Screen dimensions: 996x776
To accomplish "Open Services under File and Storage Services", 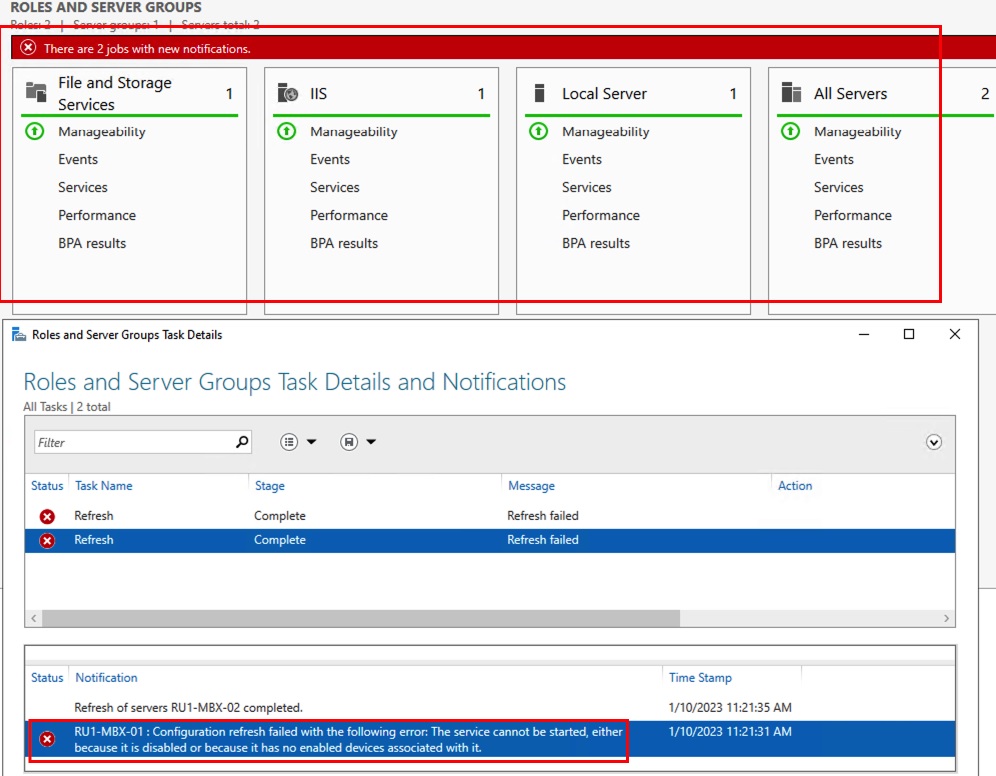I will [83, 187].
